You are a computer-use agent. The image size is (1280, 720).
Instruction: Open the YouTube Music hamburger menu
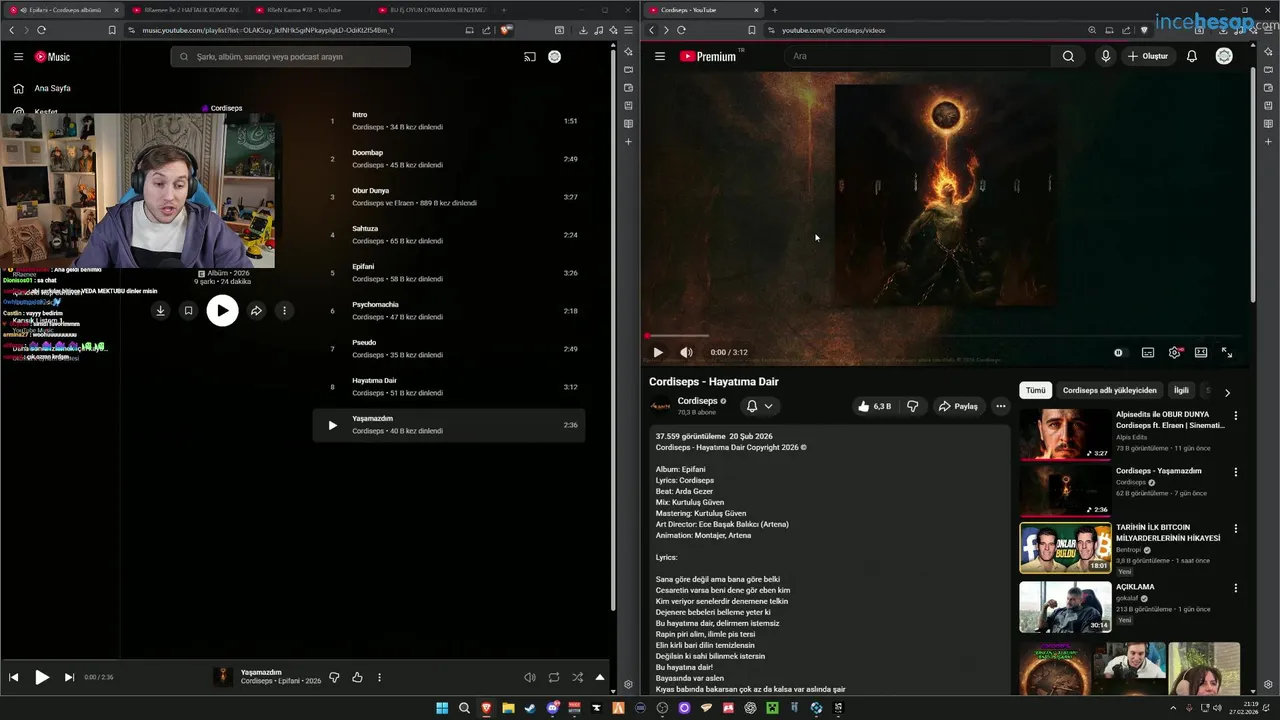[x=18, y=57]
